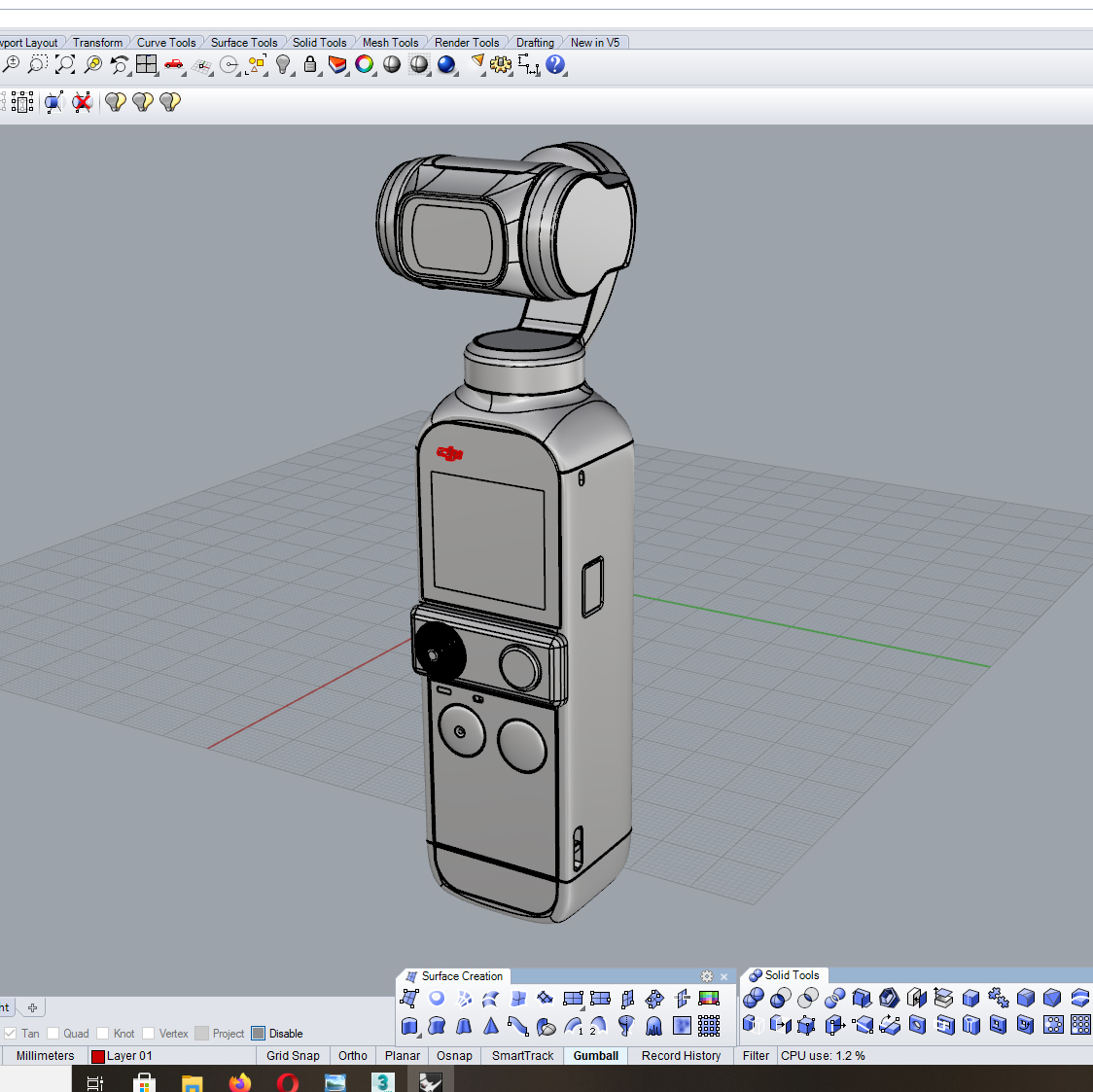Open the Curve Tools tab
This screenshot has width=1093, height=1092.
pyautogui.click(x=165, y=43)
